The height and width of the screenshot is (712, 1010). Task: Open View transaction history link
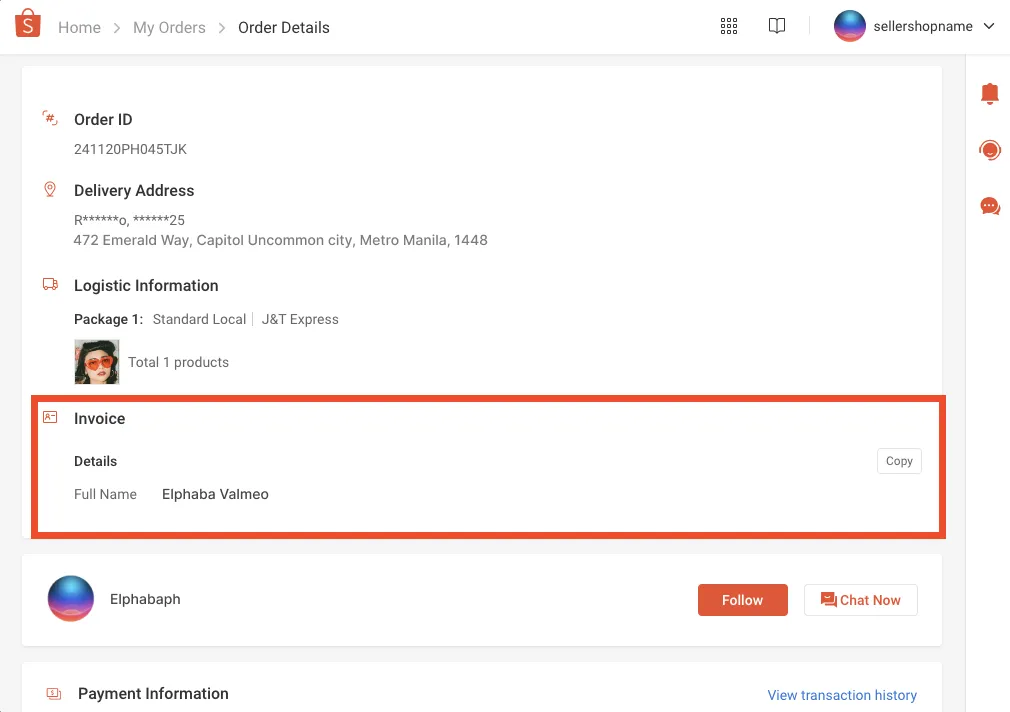tap(842, 695)
